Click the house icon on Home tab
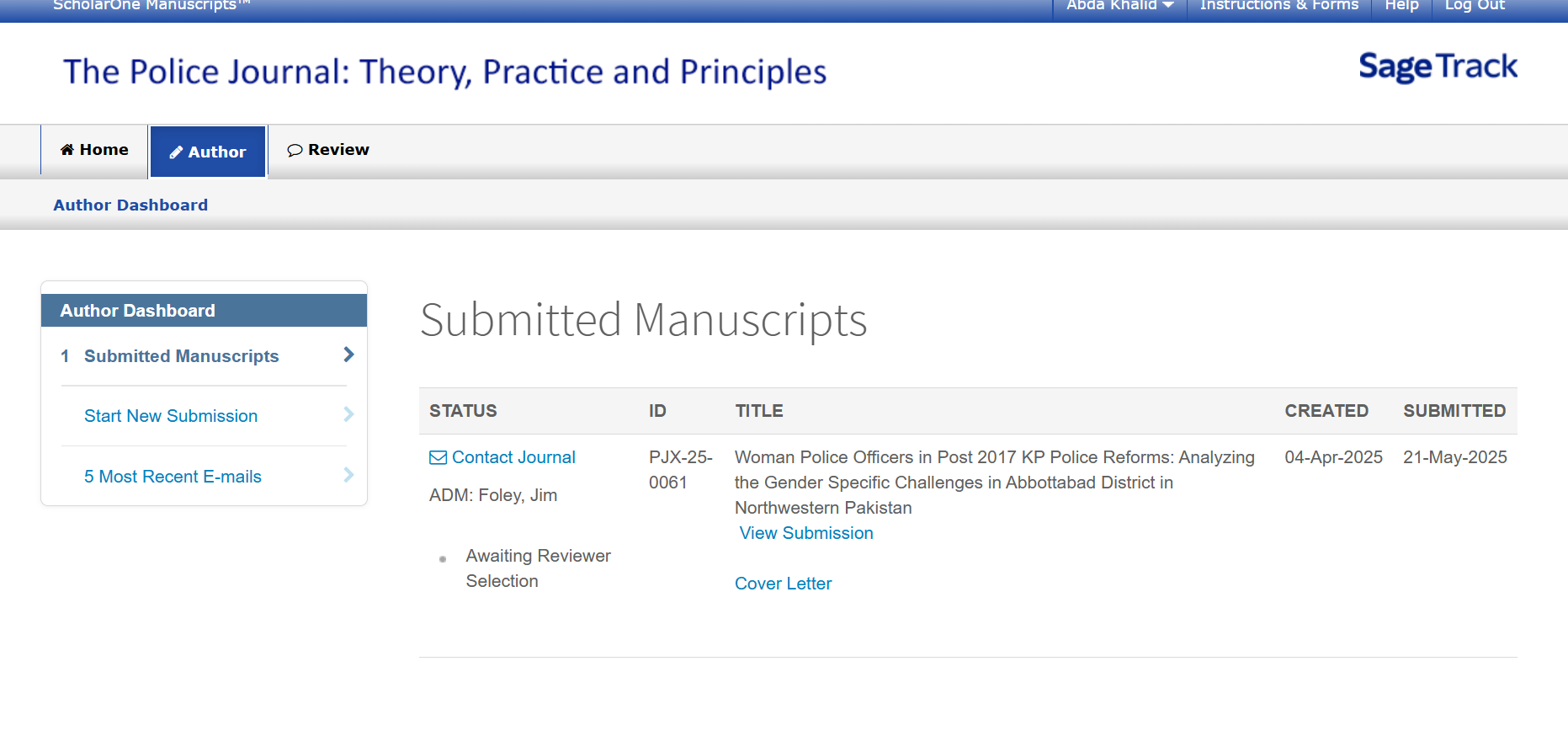The height and width of the screenshot is (736, 1568). 67,150
